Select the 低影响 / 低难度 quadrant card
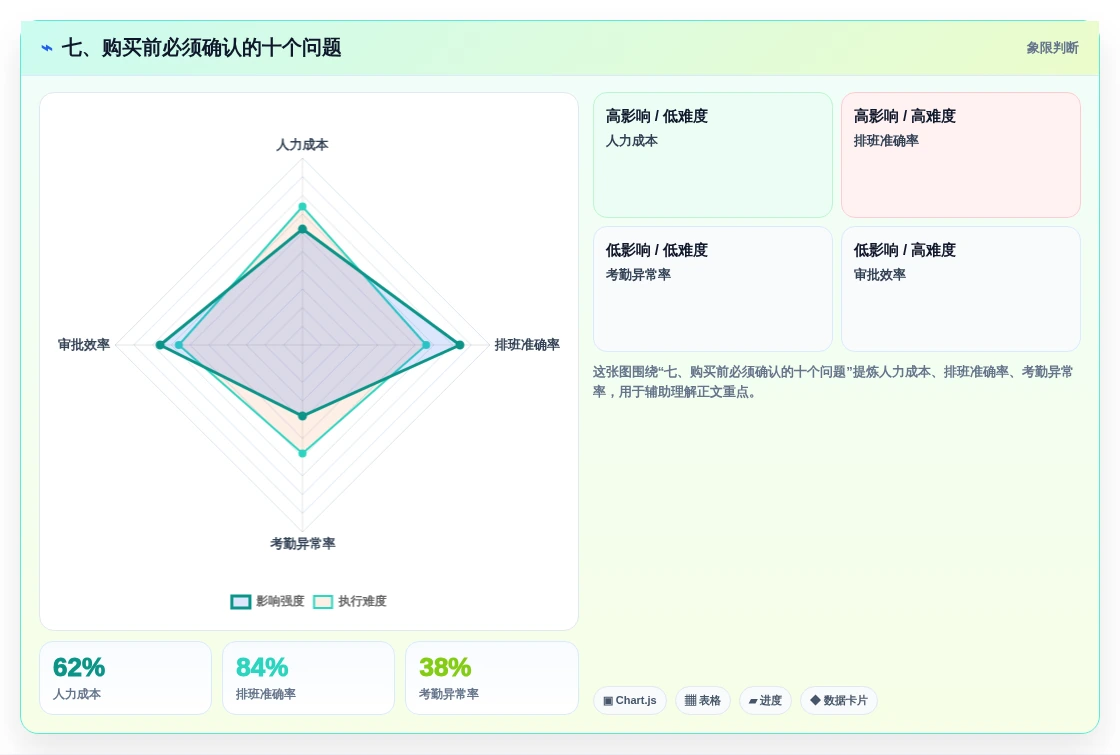 tap(713, 289)
